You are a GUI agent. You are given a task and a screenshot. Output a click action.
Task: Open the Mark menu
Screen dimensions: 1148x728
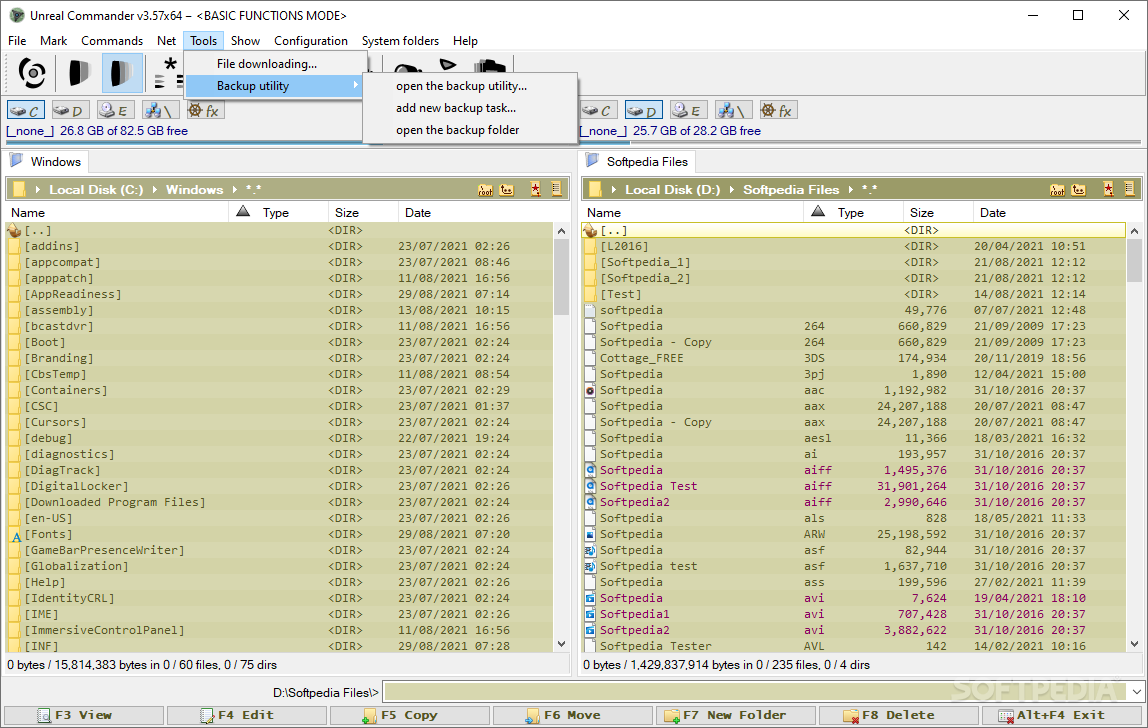point(53,41)
